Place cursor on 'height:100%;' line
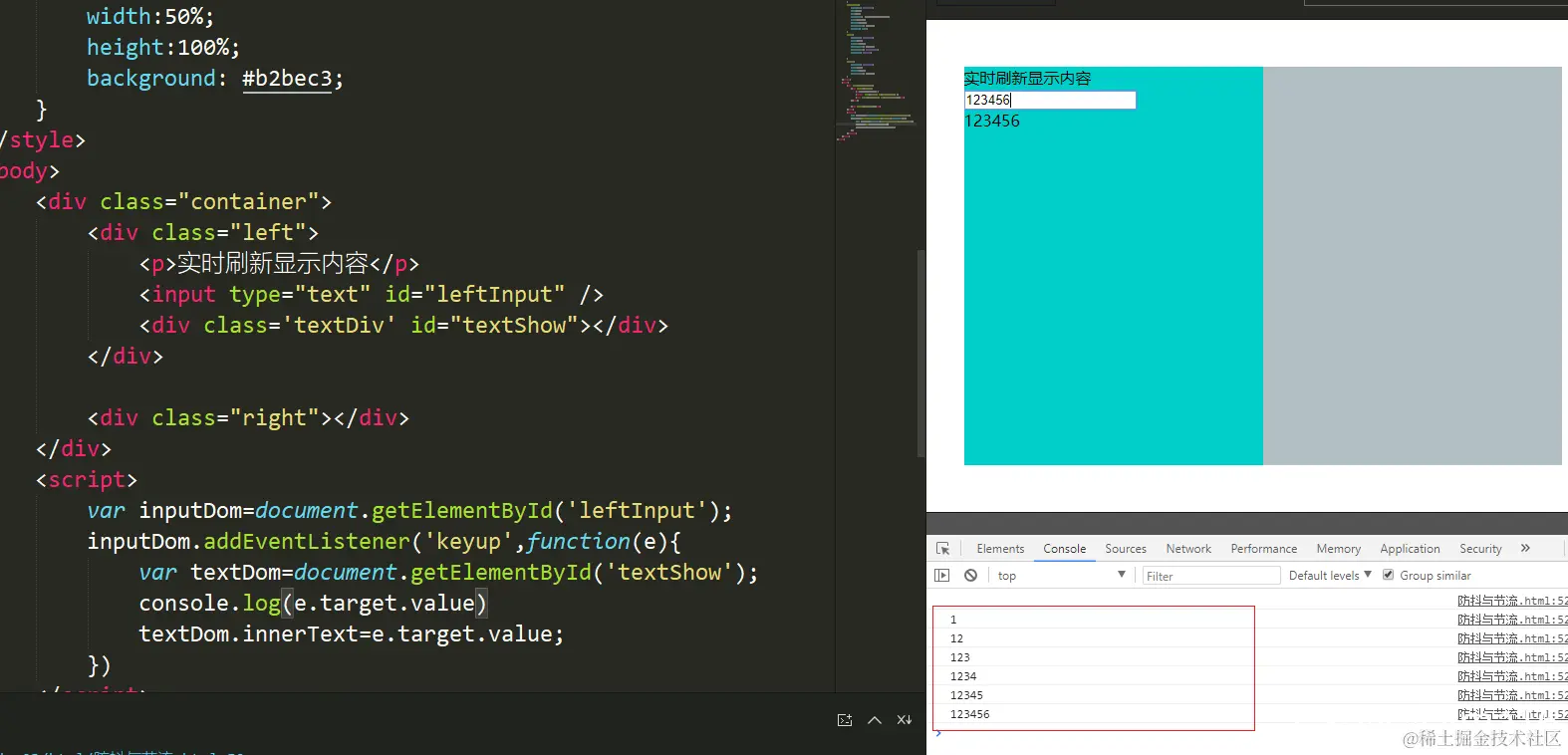Image resolution: width=1568 pixels, height=755 pixels. point(163,47)
